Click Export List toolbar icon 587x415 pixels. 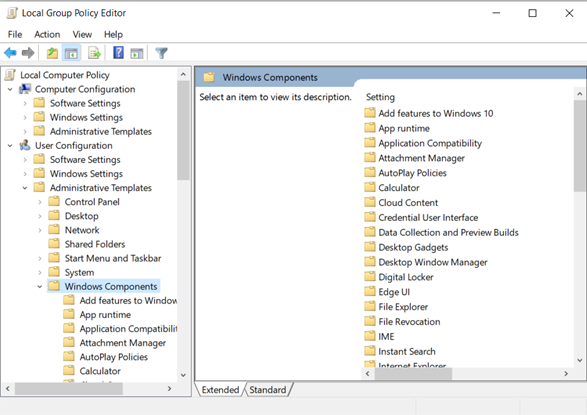pyautogui.click(x=94, y=53)
